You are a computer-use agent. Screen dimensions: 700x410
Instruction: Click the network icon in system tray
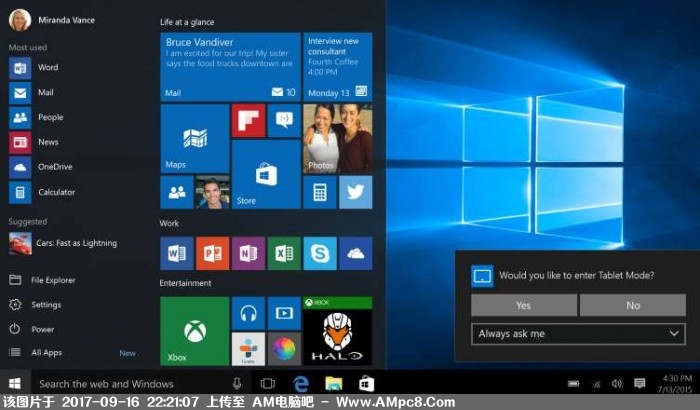[x=596, y=384]
